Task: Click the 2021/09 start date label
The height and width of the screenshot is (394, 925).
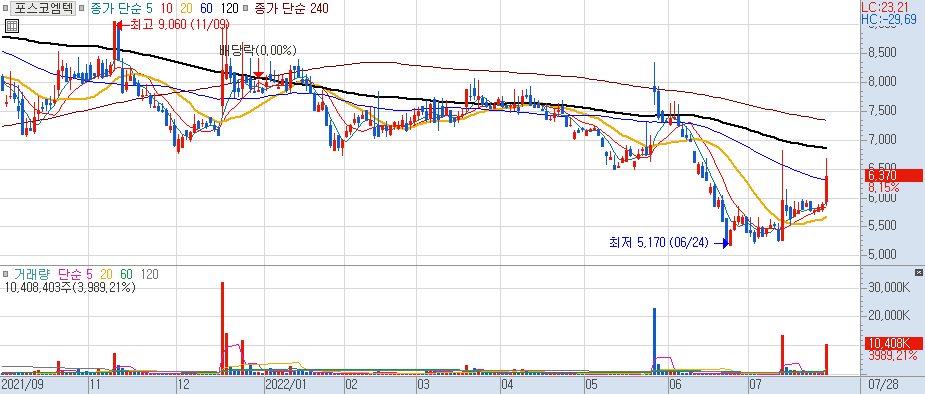Action: click(x=22, y=385)
